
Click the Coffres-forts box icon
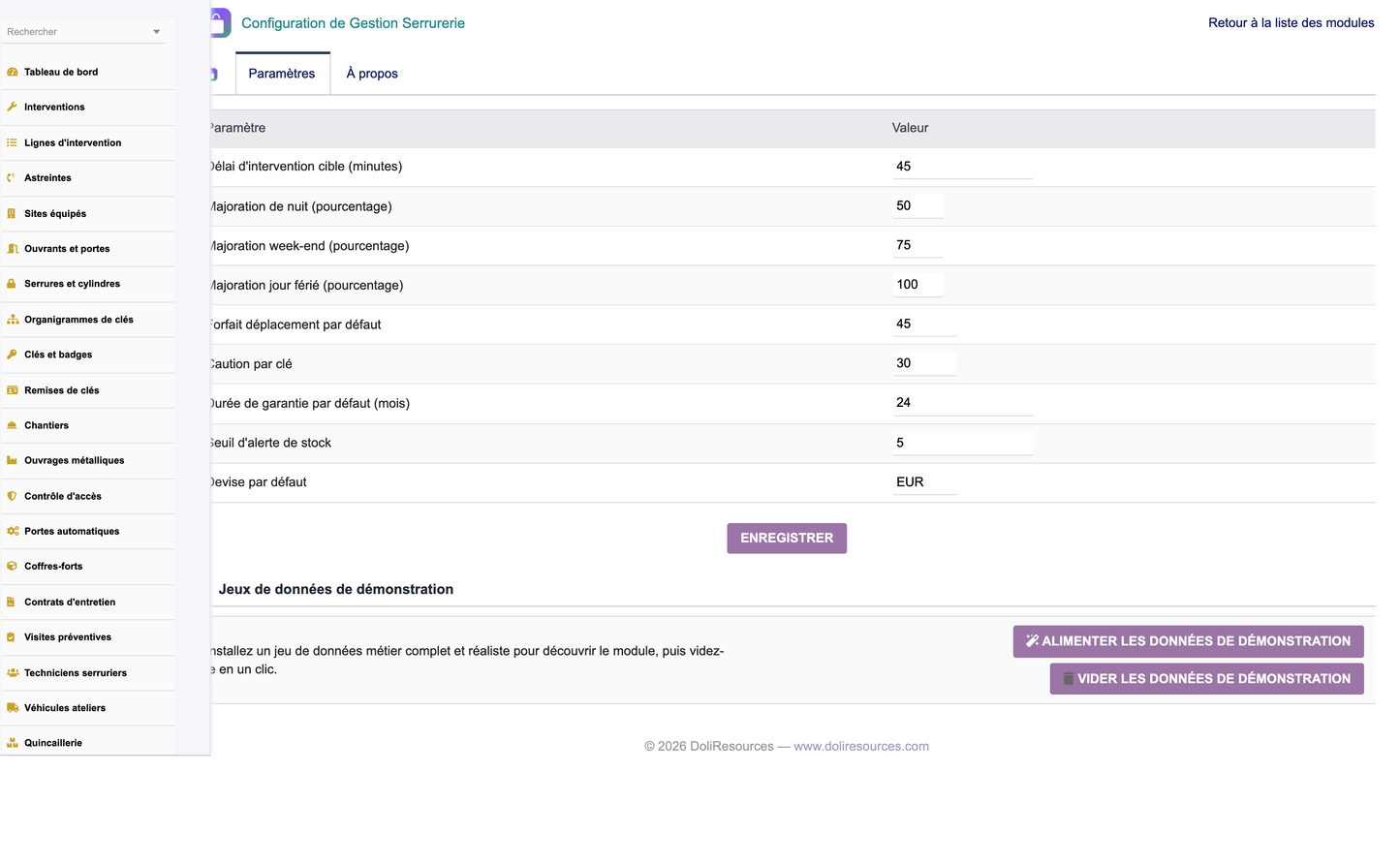point(13,566)
